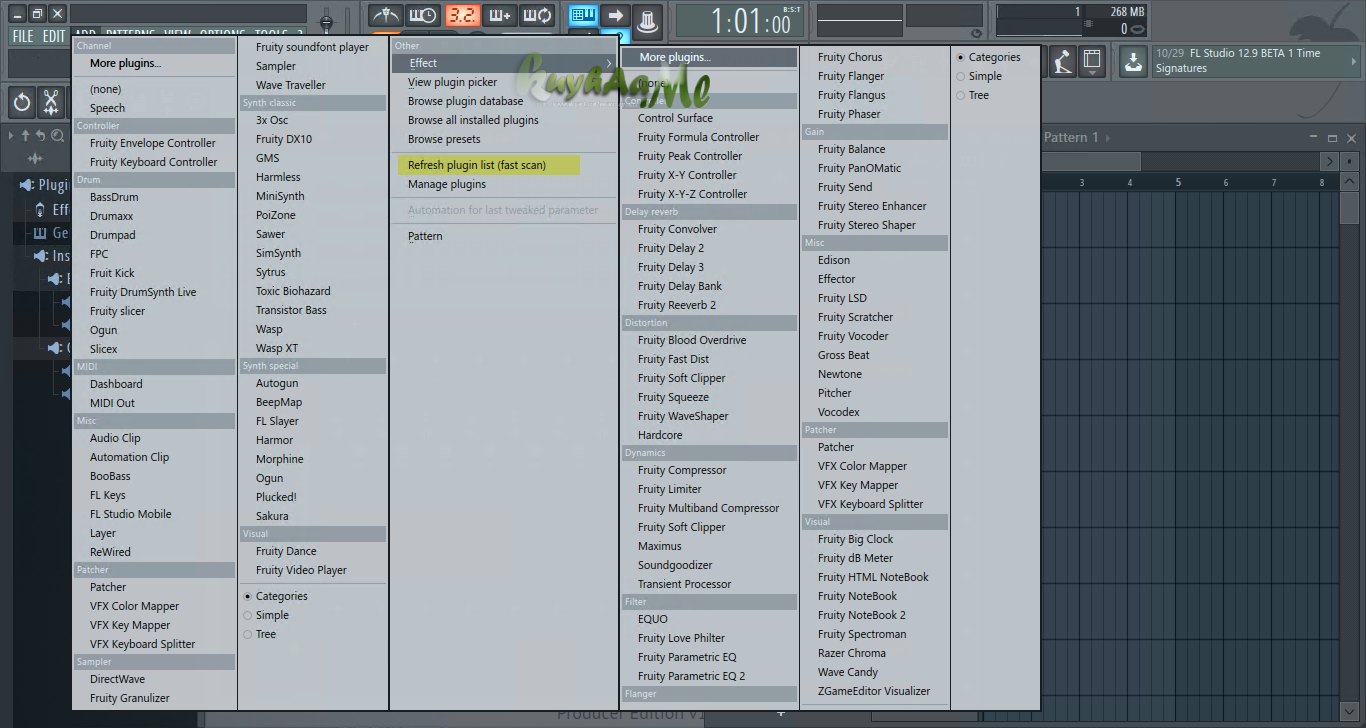Add Edison audio editor
Screen dimensions: 1366x728
[x=834, y=260]
